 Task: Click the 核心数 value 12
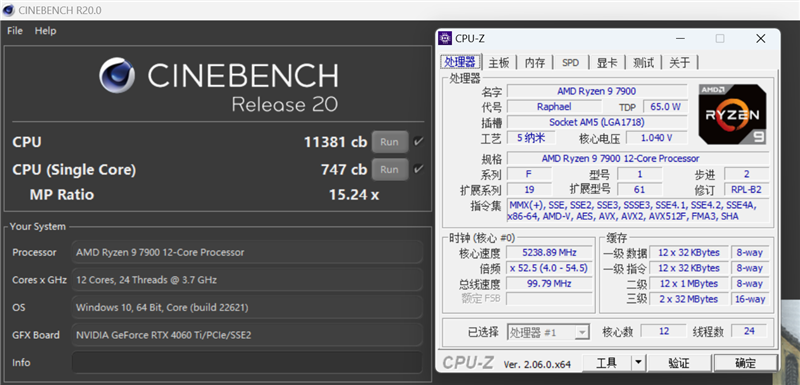[x=664, y=331]
